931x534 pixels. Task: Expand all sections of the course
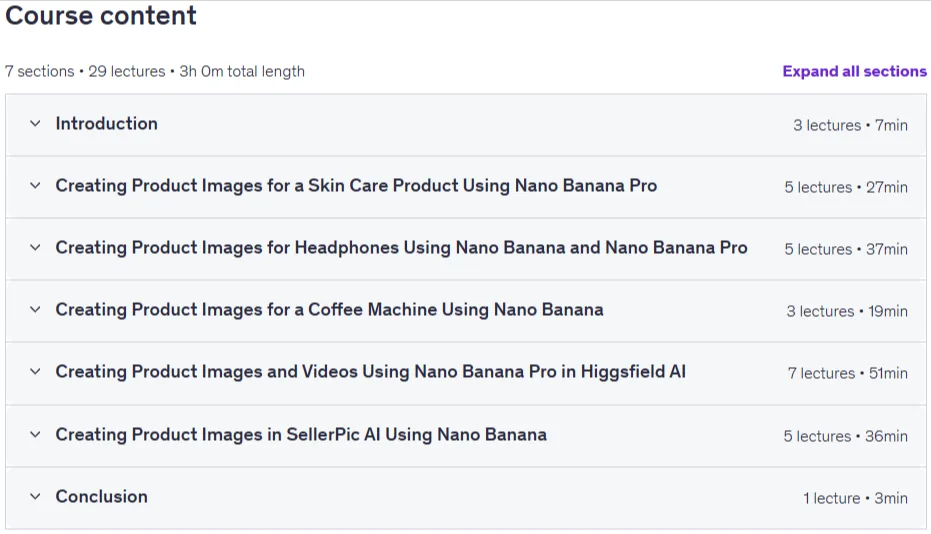(854, 71)
